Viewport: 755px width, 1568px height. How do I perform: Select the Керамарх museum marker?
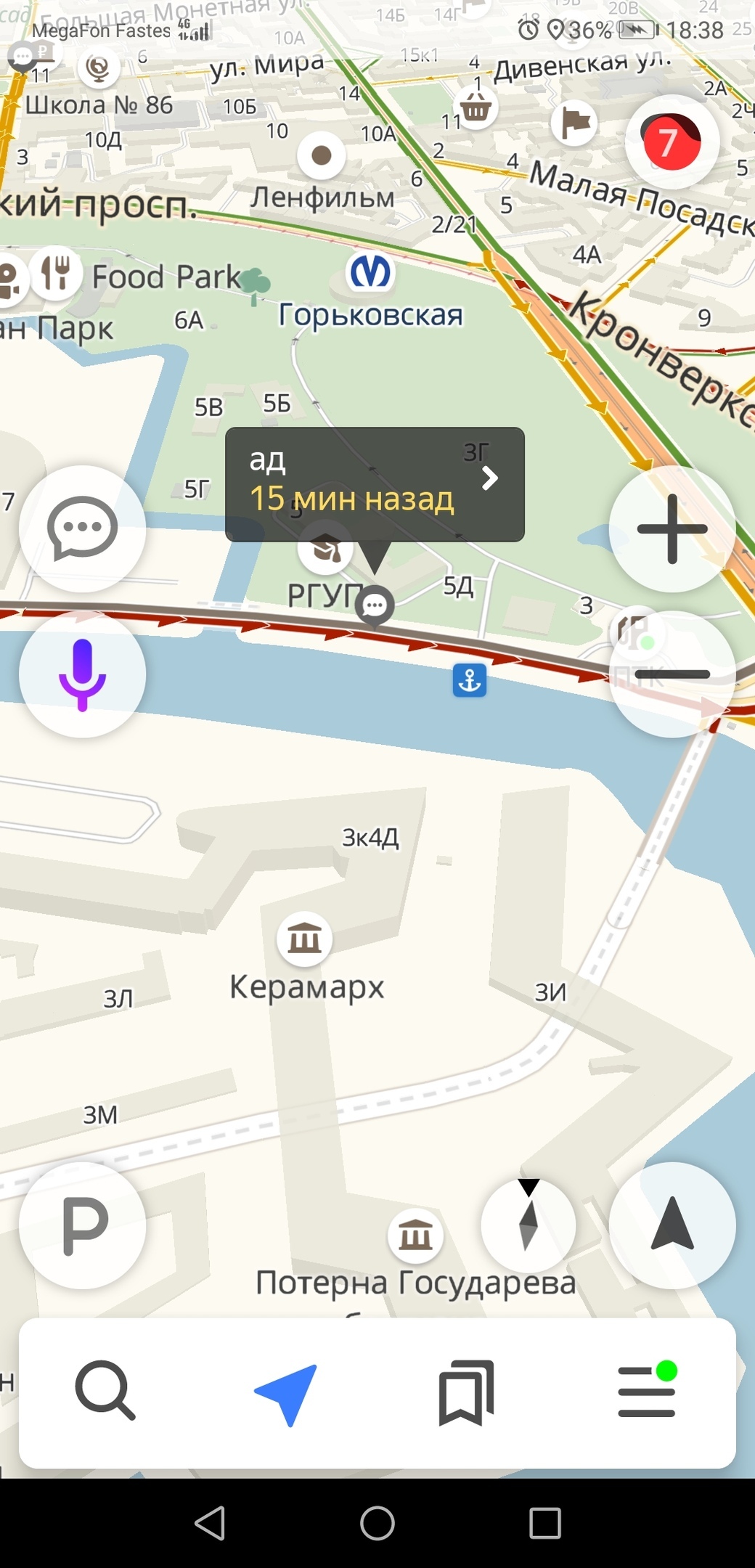click(304, 939)
